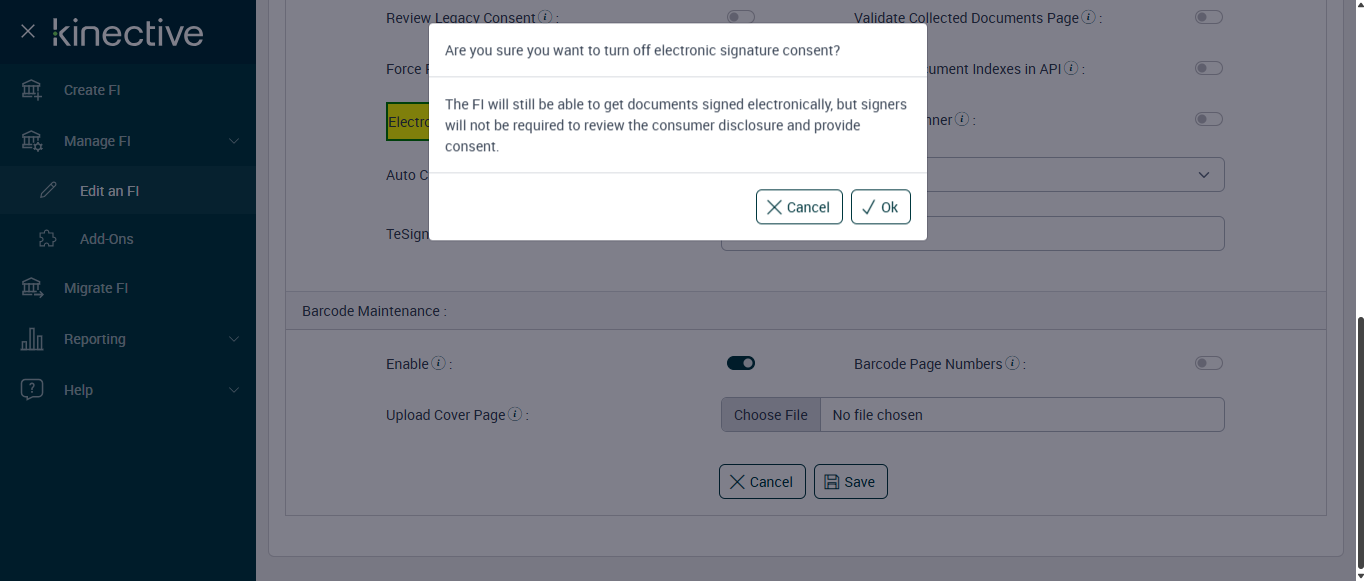
Task: Click the Migrate FI icon
Action: point(32,288)
